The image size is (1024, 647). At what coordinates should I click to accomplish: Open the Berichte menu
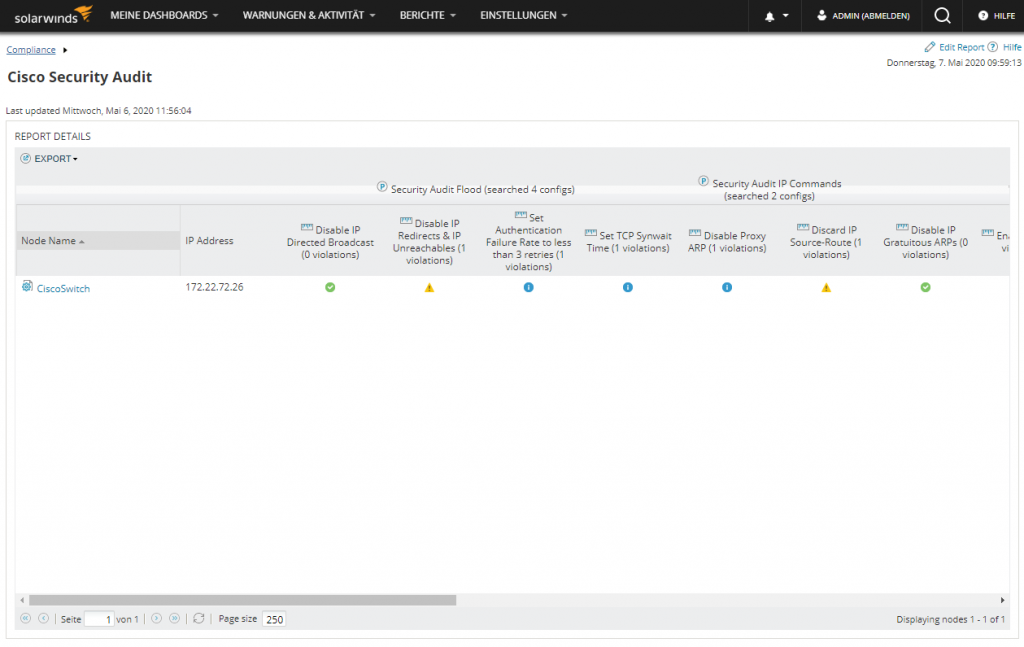pyautogui.click(x=427, y=16)
